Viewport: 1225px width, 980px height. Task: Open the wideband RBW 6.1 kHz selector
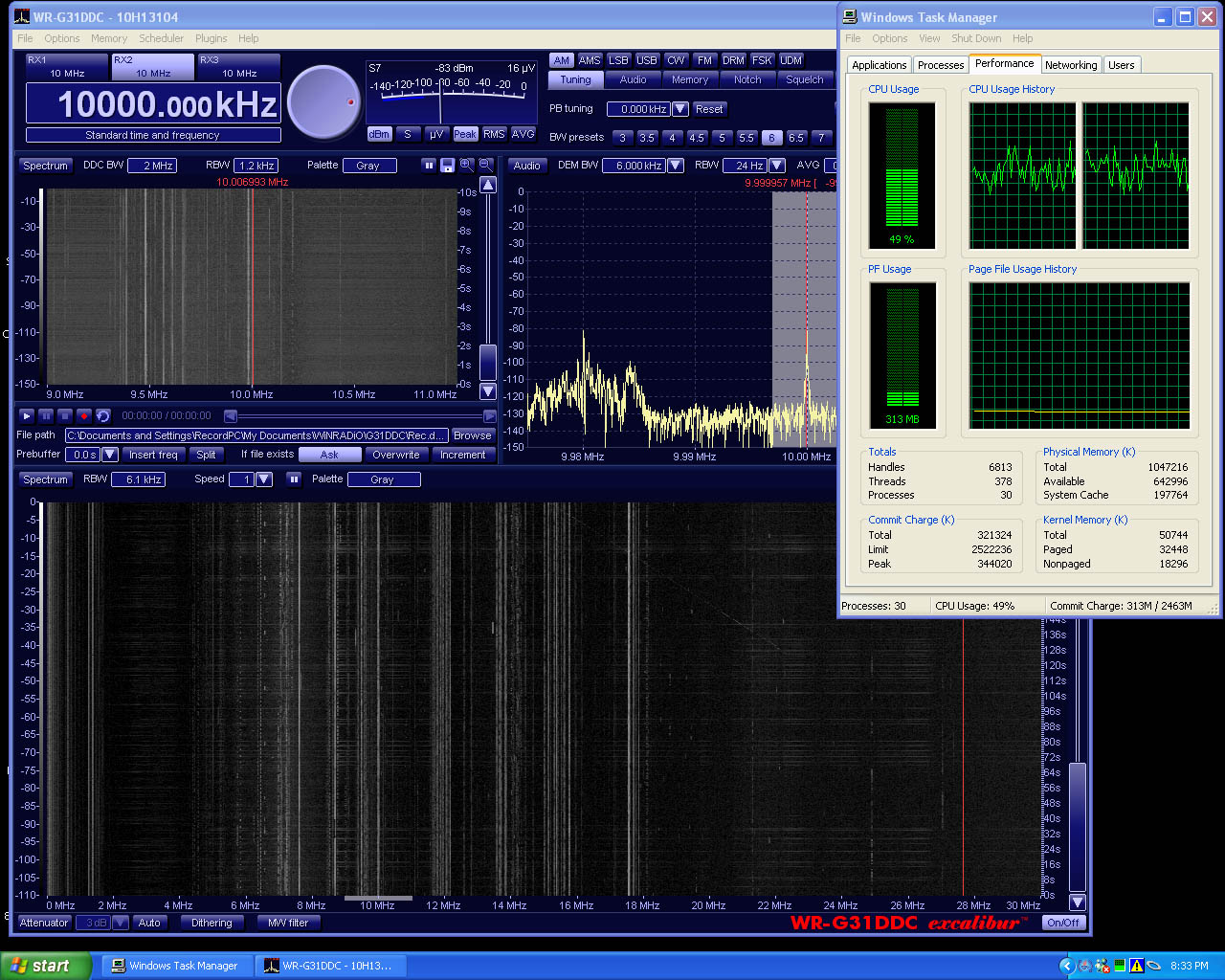coord(138,479)
